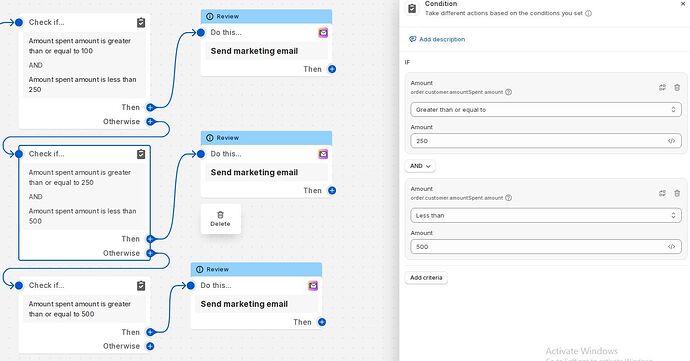This screenshot has height=361, width=690.
Task: Open the AND logical operator dropdown
Action: coord(420,166)
